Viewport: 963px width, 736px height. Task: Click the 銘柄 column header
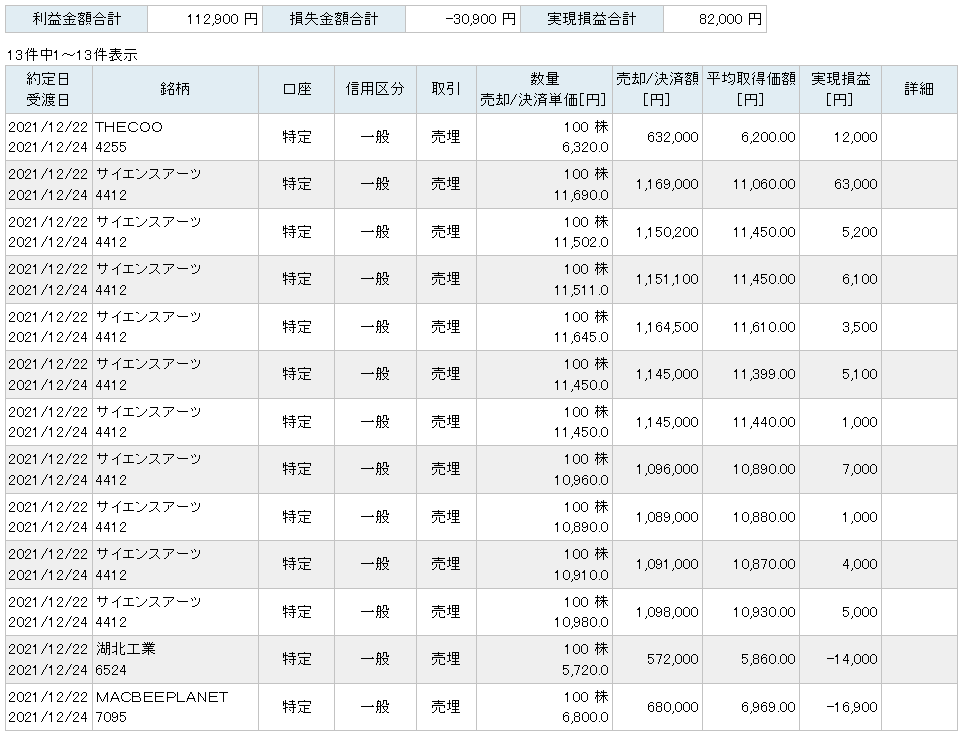coord(175,89)
